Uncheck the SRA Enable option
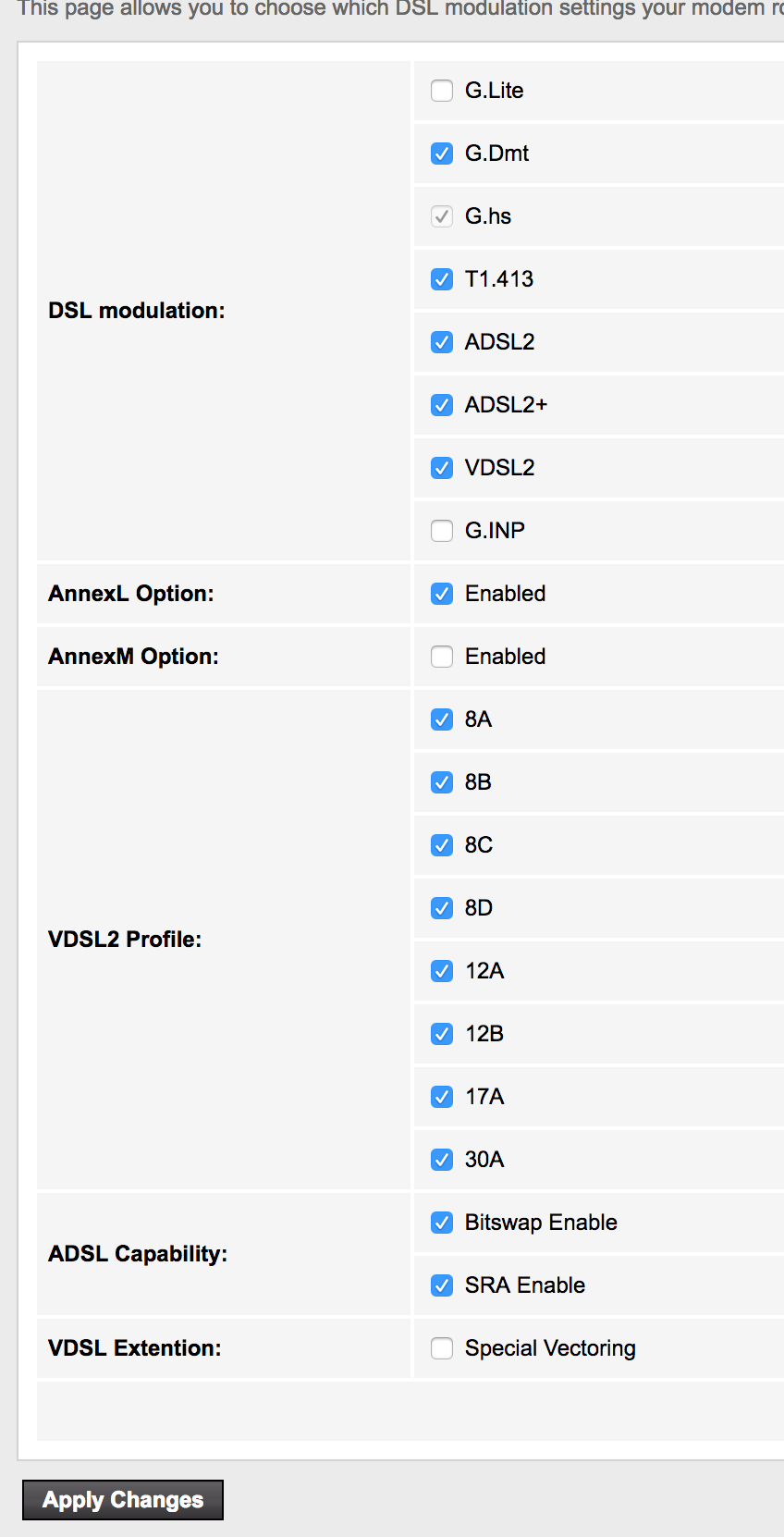Image resolution: width=784 pixels, height=1537 pixels. pyautogui.click(x=442, y=1285)
